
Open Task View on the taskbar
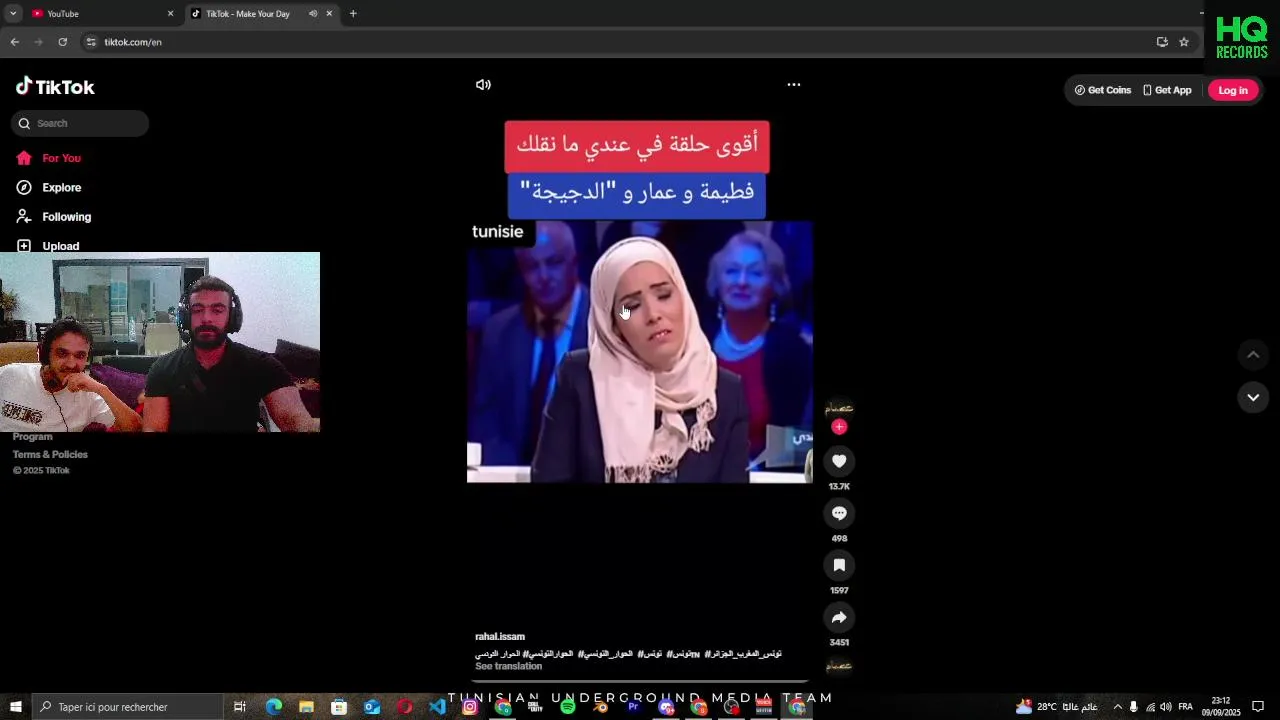coord(240,707)
